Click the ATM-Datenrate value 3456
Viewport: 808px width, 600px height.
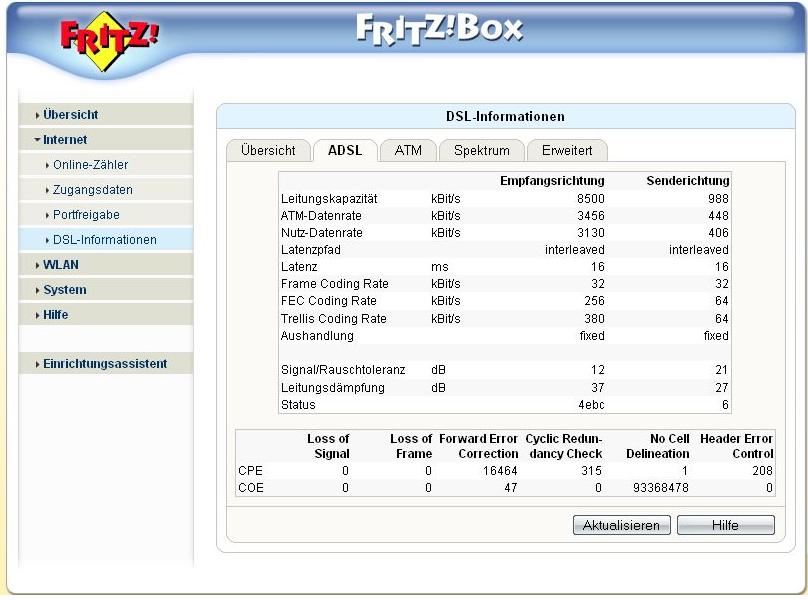click(x=591, y=216)
